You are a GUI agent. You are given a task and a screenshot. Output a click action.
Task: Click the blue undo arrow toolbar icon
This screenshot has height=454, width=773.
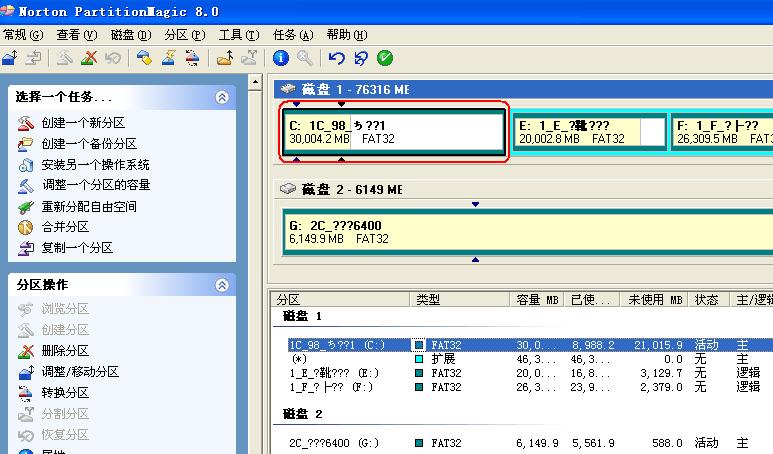click(x=337, y=58)
